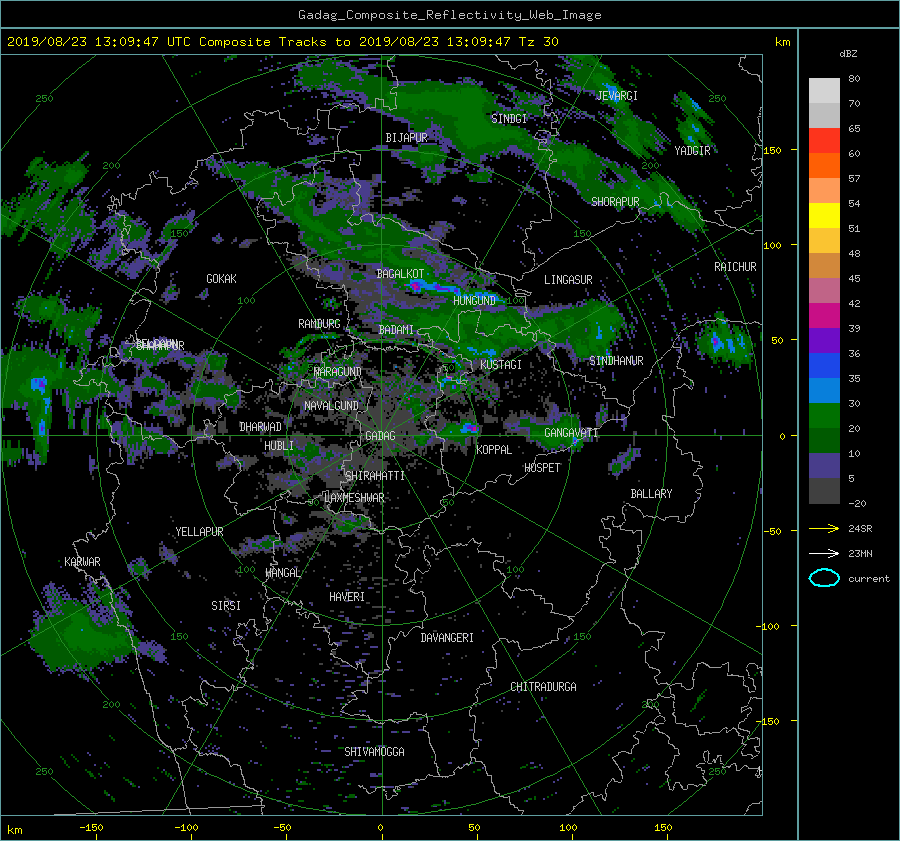This screenshot has width=900, height=841.
Task: Select the magenta 42 dBZ color swatch
Action: coord(824,315)
